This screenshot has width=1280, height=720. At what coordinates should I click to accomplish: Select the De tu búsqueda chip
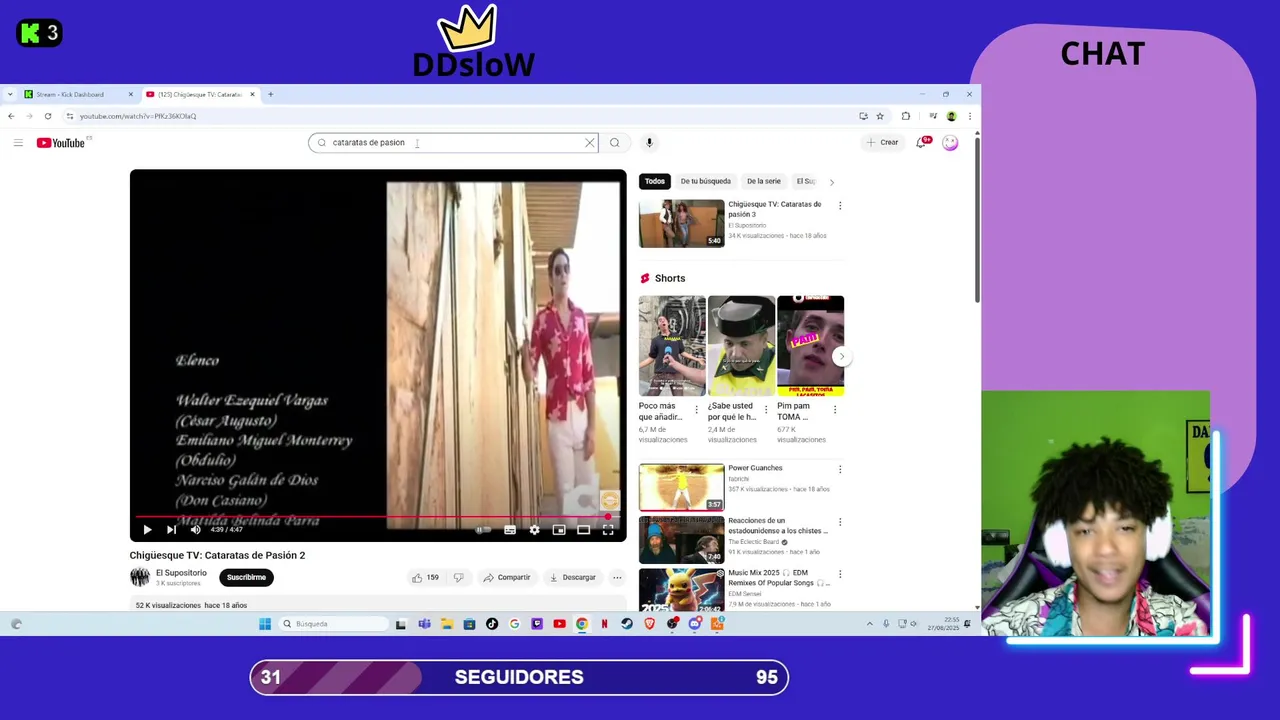coord(706,181)
